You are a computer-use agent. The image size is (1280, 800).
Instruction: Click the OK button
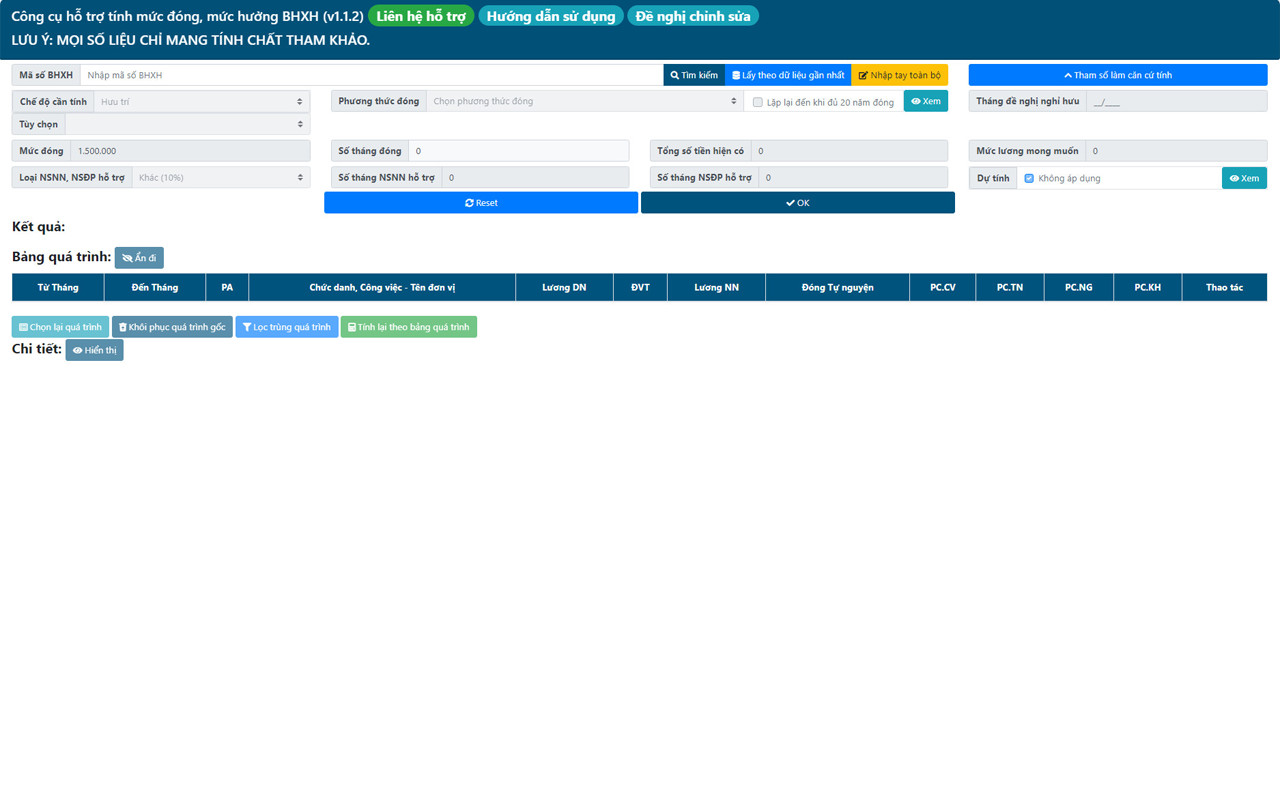(x=798, y=202)
